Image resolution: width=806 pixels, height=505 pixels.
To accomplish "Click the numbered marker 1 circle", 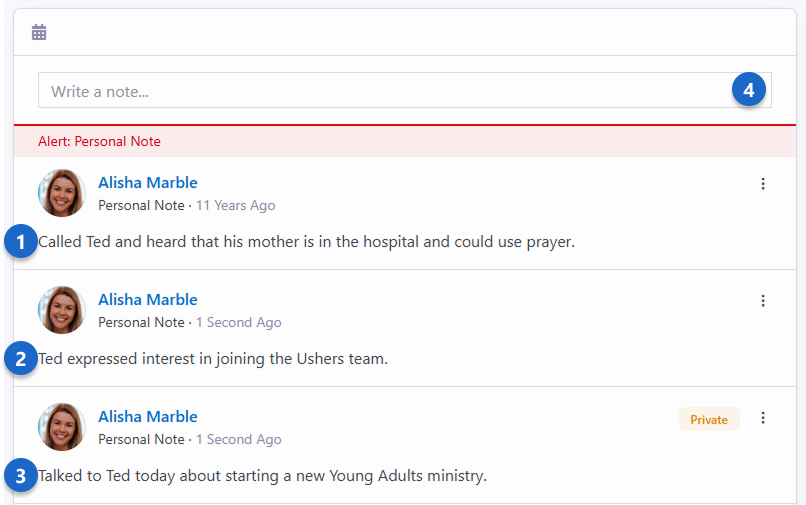I will click(21, 242).
